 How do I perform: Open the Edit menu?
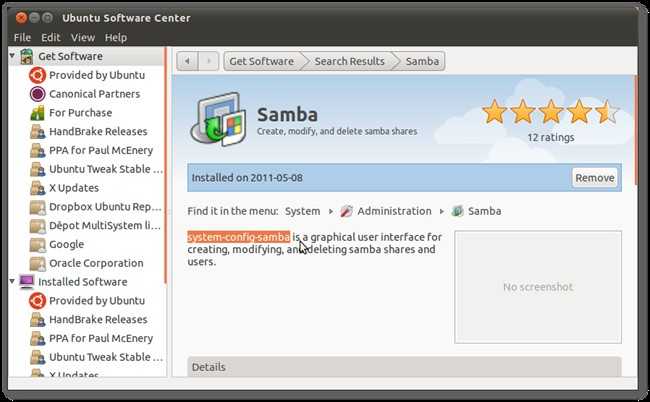pos(51,38)
